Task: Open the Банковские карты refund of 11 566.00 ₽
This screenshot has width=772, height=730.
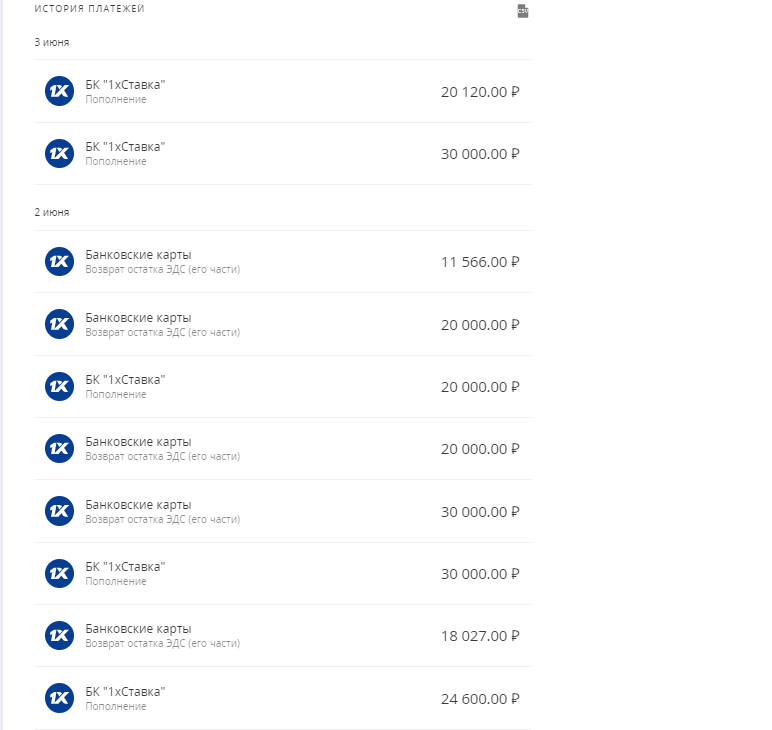Action: click(138, 255)
